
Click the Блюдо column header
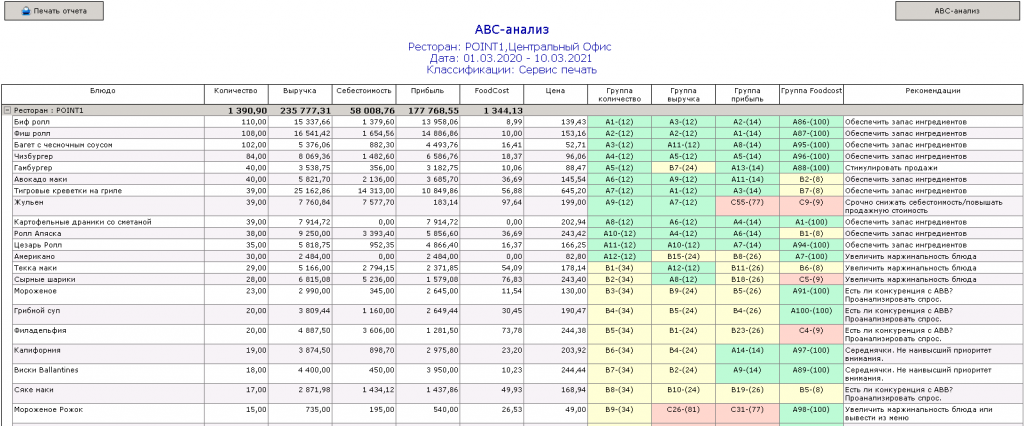coord(102,92)
